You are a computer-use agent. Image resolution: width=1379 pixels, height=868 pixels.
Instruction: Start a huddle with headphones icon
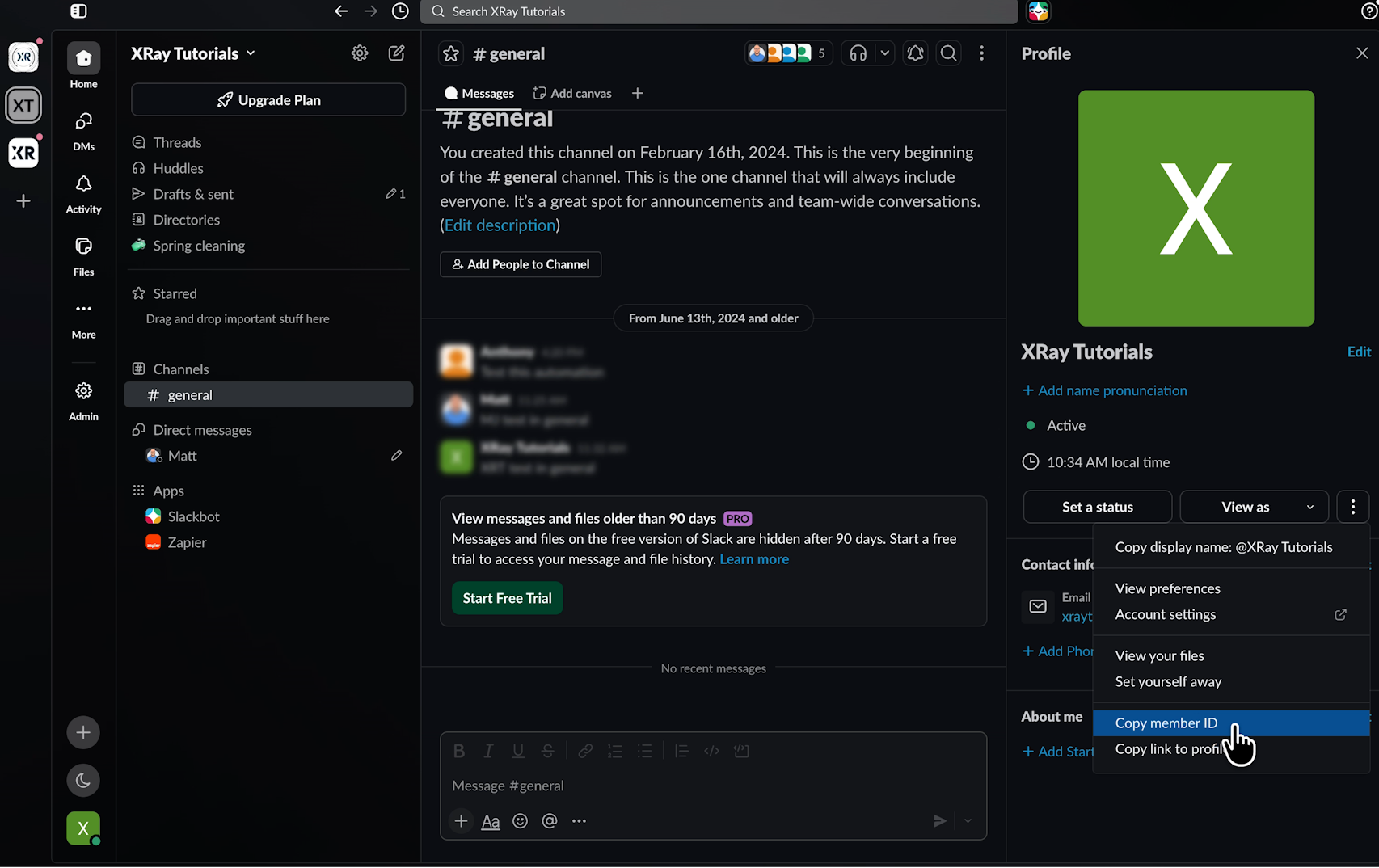(858, 53)
